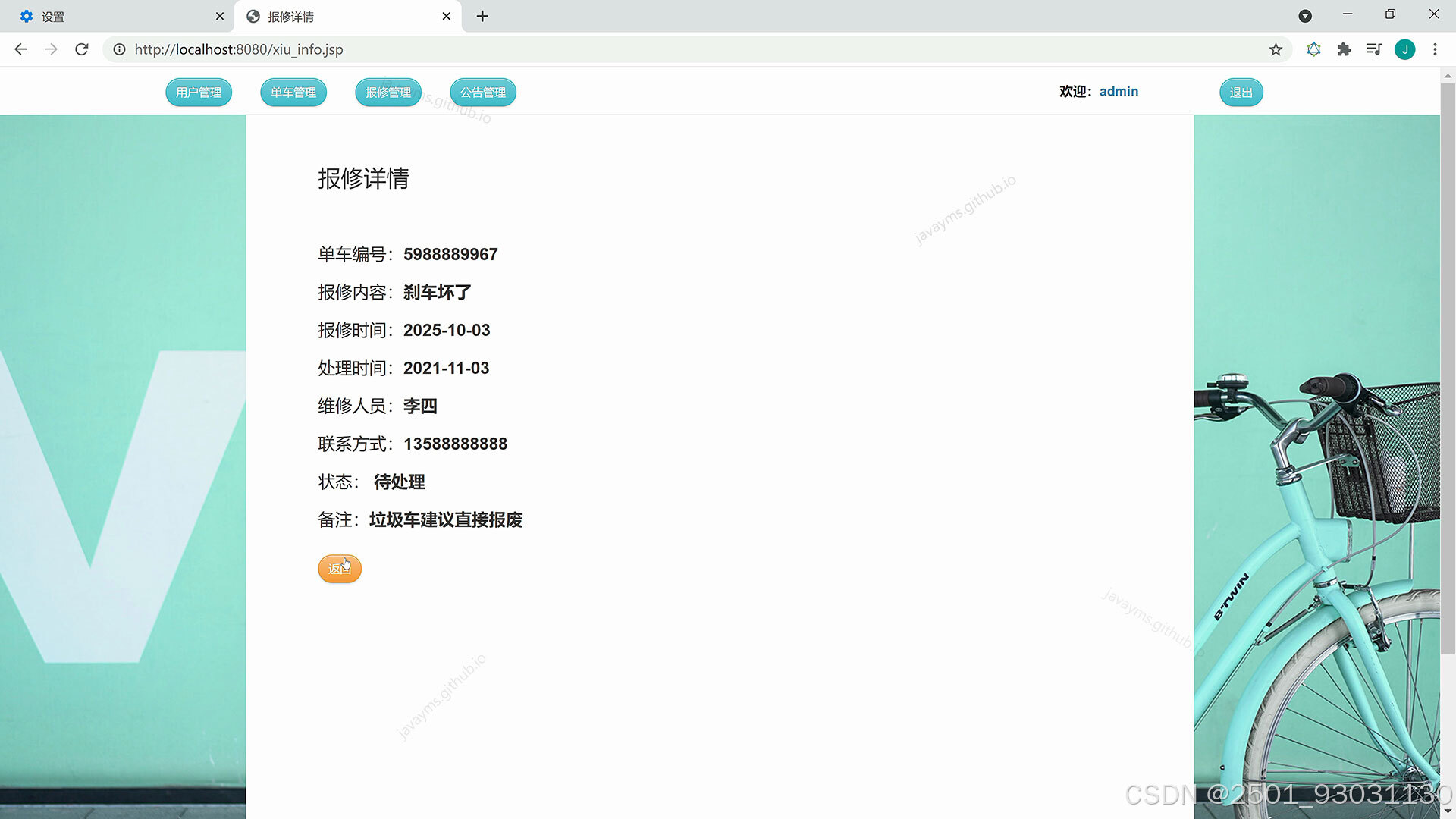
Task: Switch to the 设置 tab
Action: click(118, 16)
